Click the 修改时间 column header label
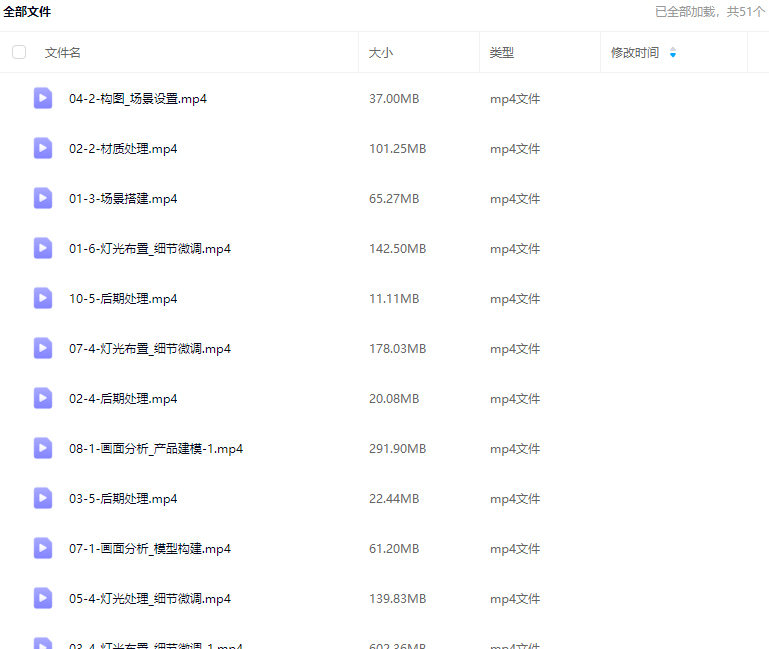This screenshot has width=769, height=649. coord(635,52)
